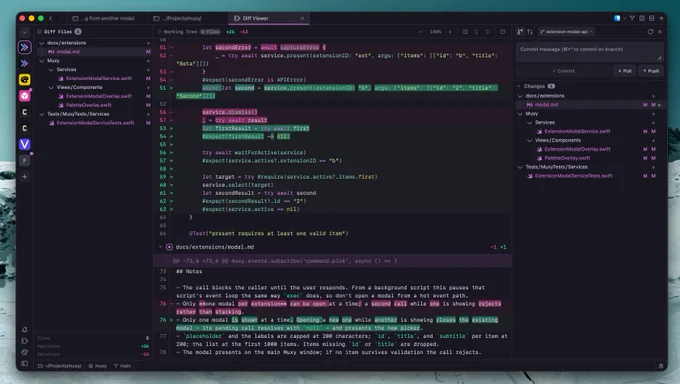Close the Diff Viewer tab

302,18
